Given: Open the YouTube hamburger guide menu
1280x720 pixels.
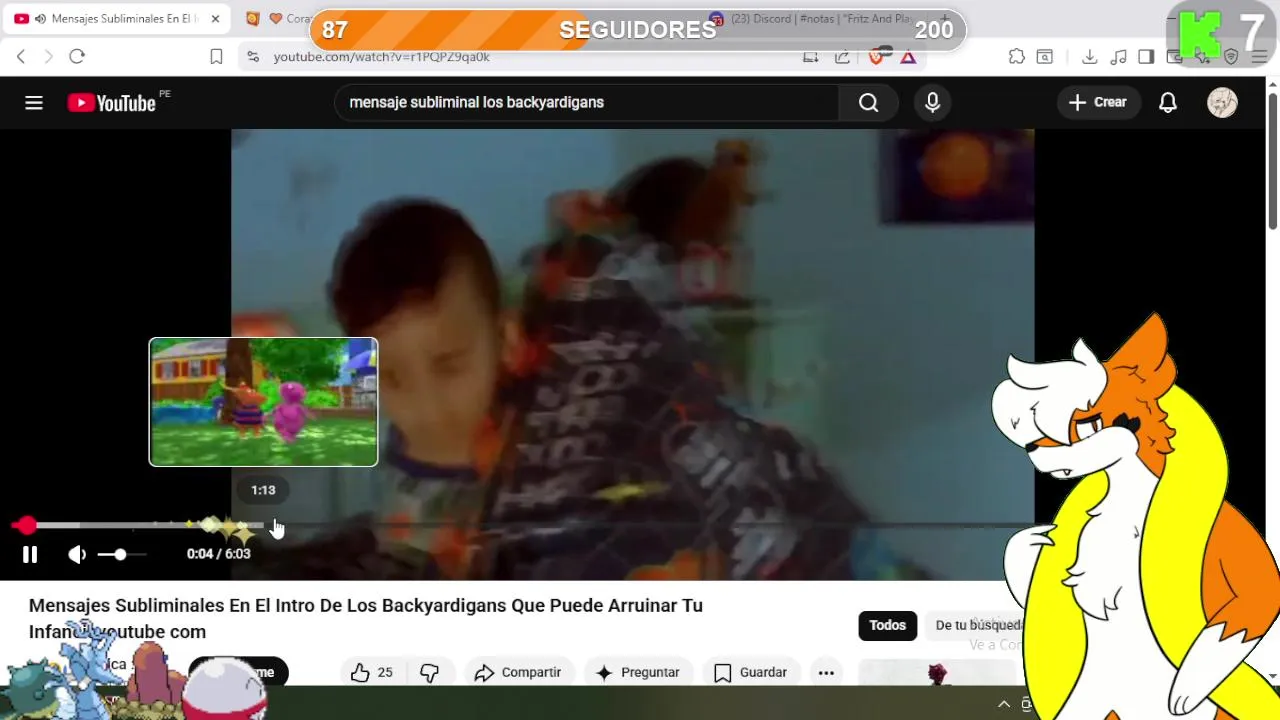Looking at the screenshot, I should pyautogui.click(x=34, y=102).
